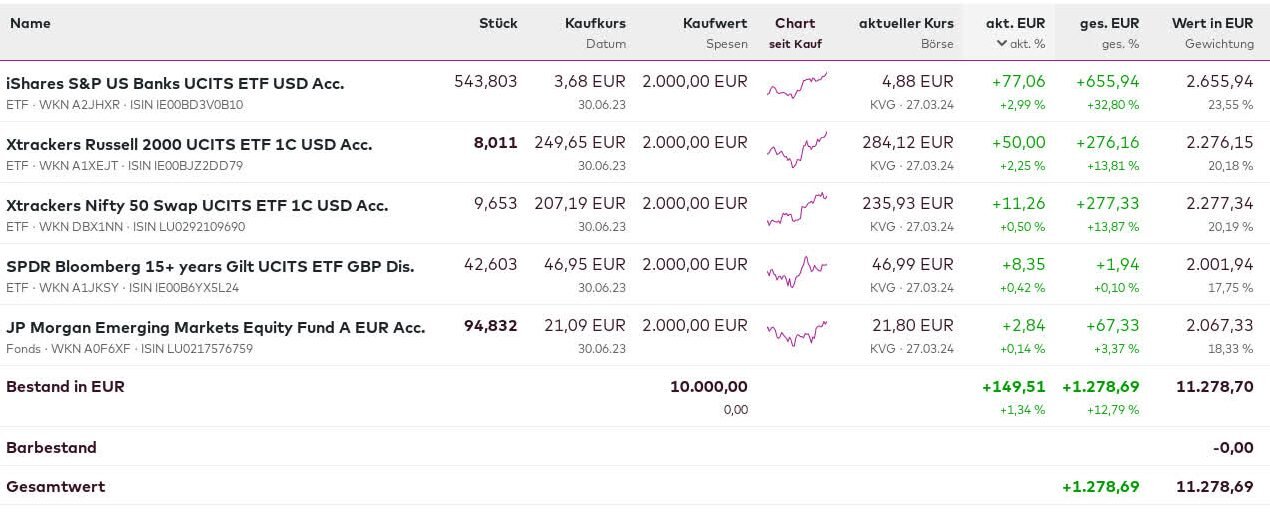The width and height of the screenshot is (1270, 517).
Task: Open the iShares S&P US Banks sparkline chart
Action: pyautogui.click(x=797, y=86)
